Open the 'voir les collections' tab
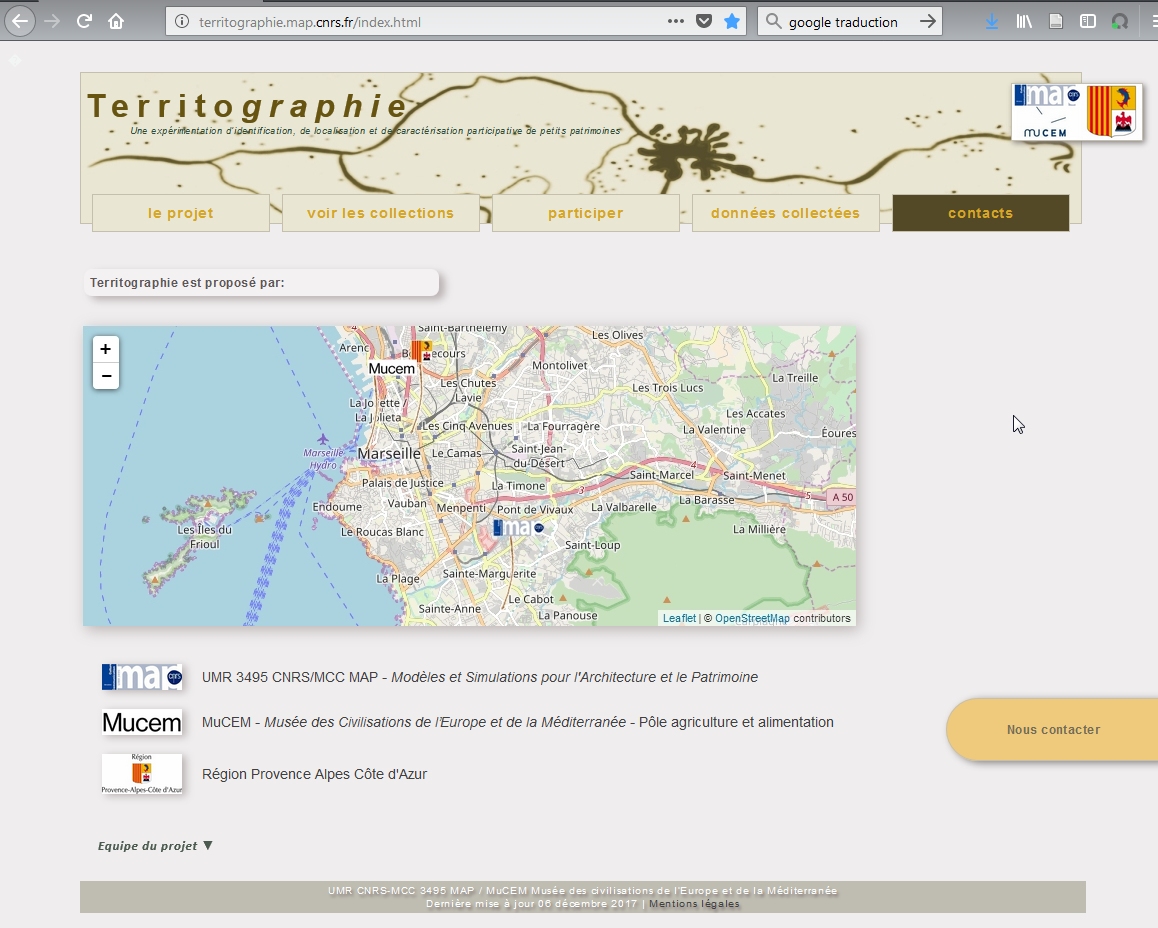 380,213
